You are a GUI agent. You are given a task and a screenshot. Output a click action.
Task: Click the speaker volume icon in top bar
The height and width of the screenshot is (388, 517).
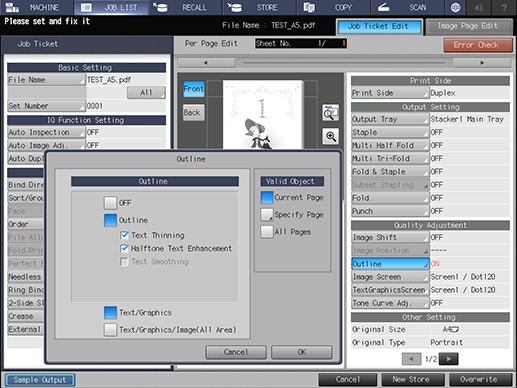(x=479, y=7)
